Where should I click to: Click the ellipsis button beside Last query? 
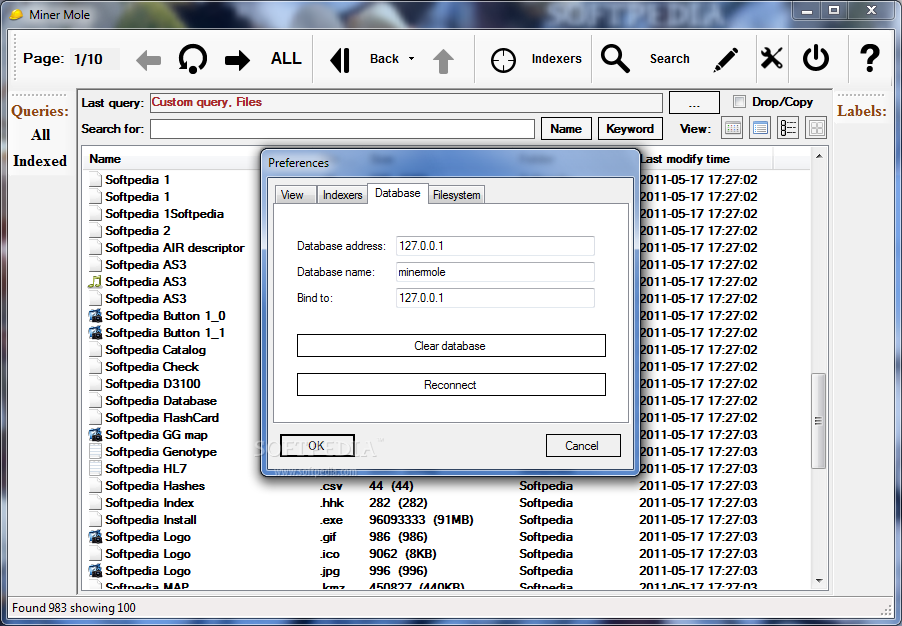pyautogui.click(x=694, y=103)
